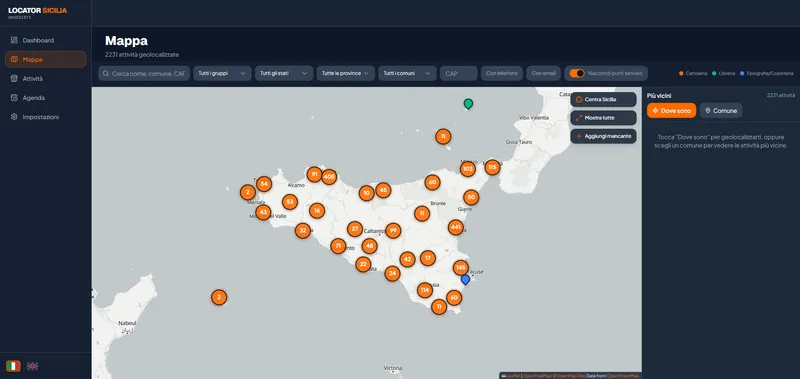Toggle the Con email filter
This screenshot has height=379, width=800.
click(x=543, y=73)
